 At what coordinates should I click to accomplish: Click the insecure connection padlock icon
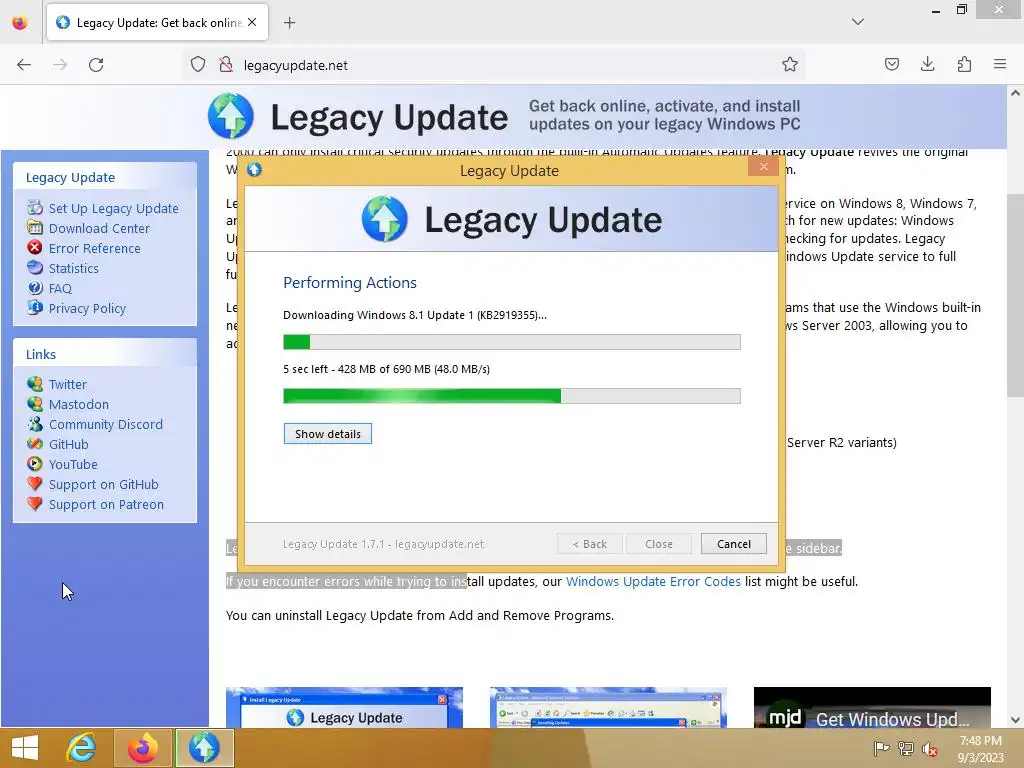coord(226,65)
